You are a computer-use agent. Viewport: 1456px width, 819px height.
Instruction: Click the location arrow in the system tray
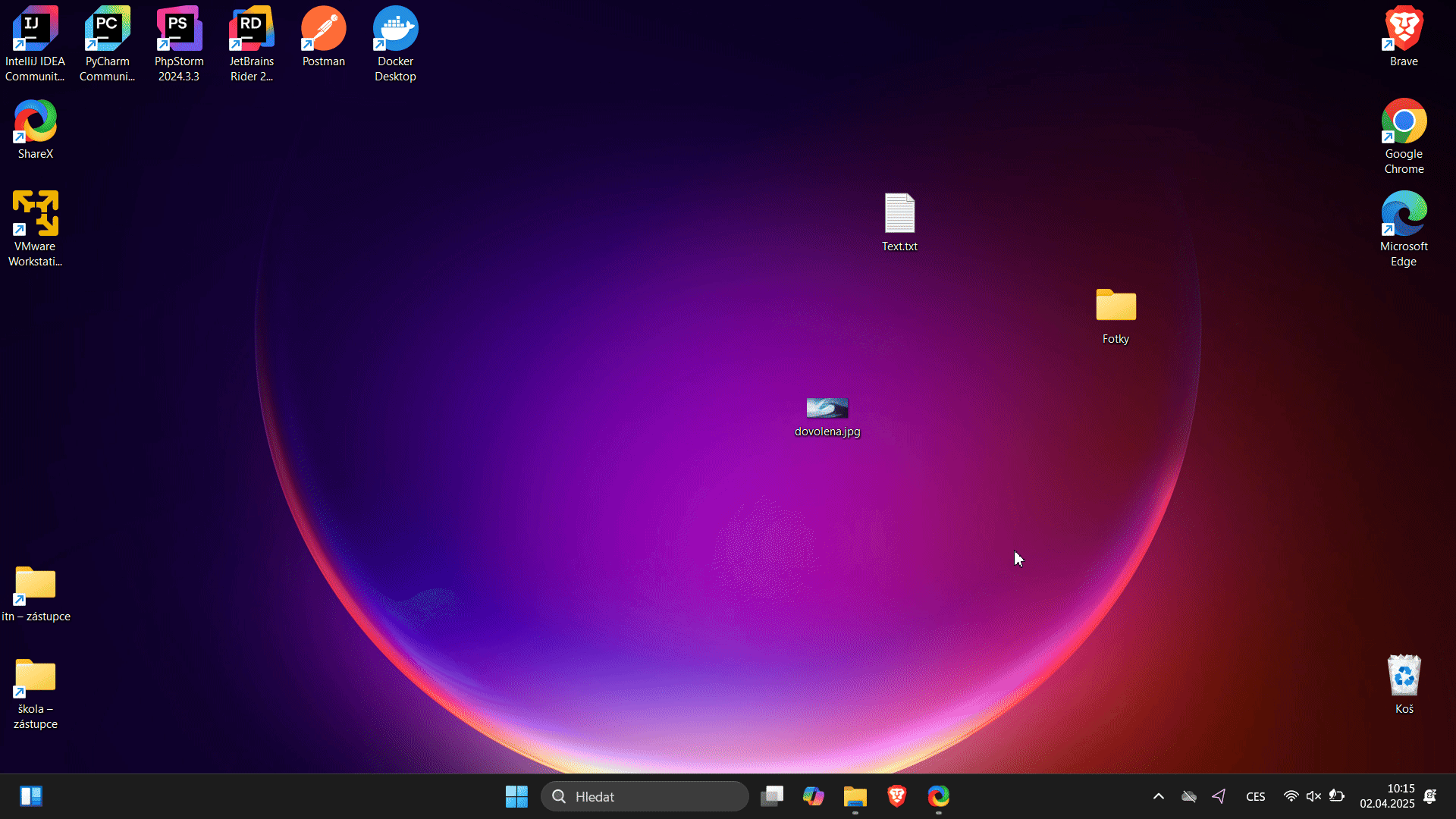pyautogui.click(x=1219, y=796)
